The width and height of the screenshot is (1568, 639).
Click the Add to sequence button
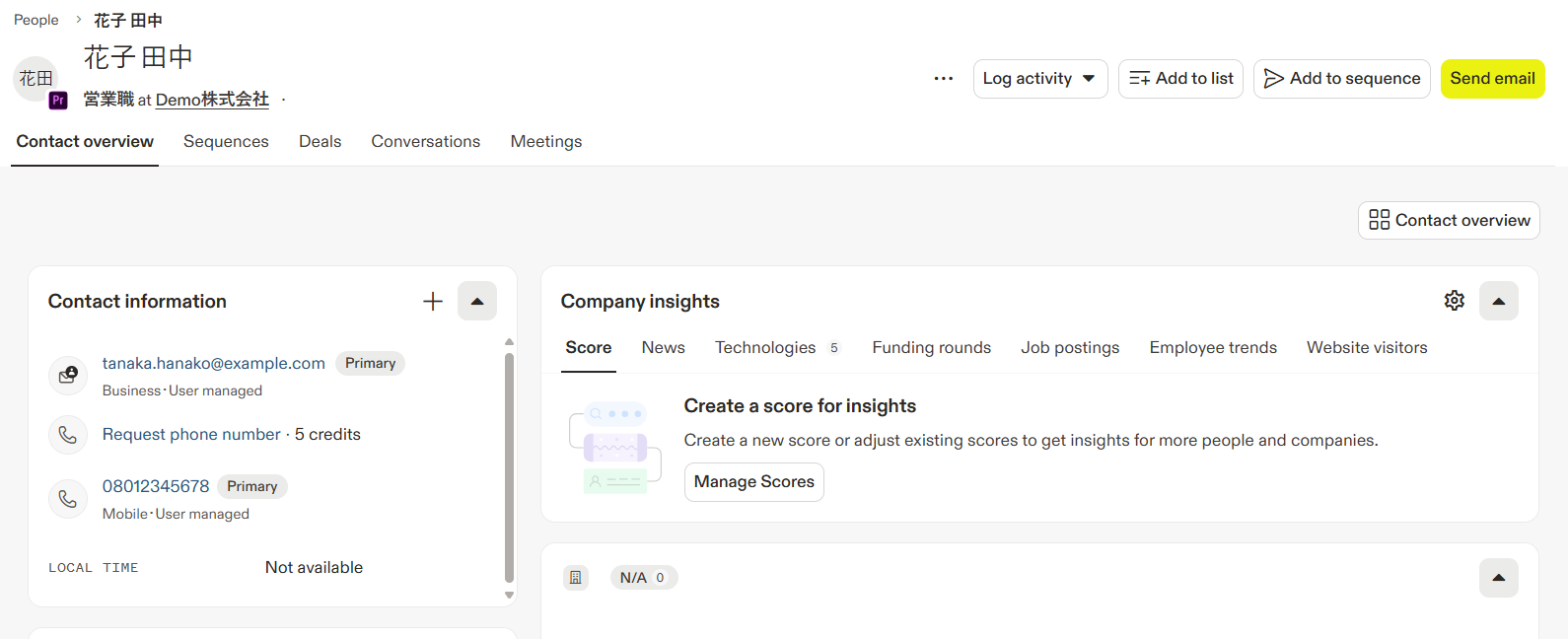coord(1341,79)
